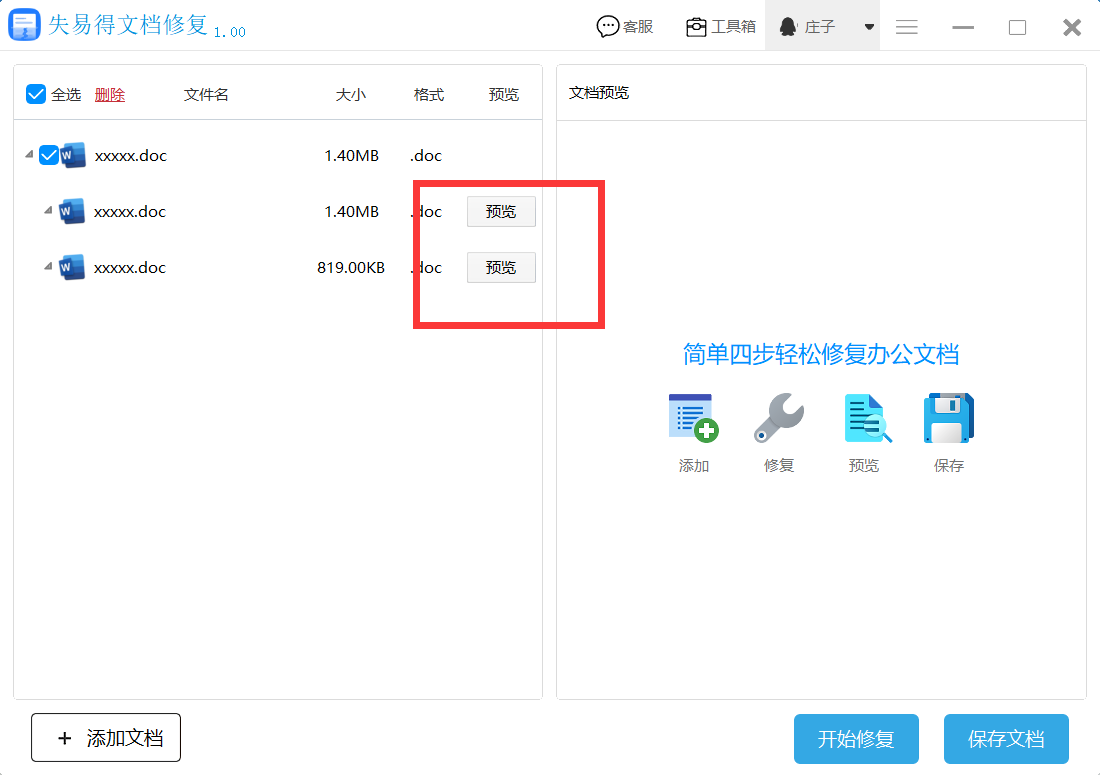Click 简单四步轻松修复办公文档 heading
This screenshot has height=775, width=1100.
[x=821, y=354]
